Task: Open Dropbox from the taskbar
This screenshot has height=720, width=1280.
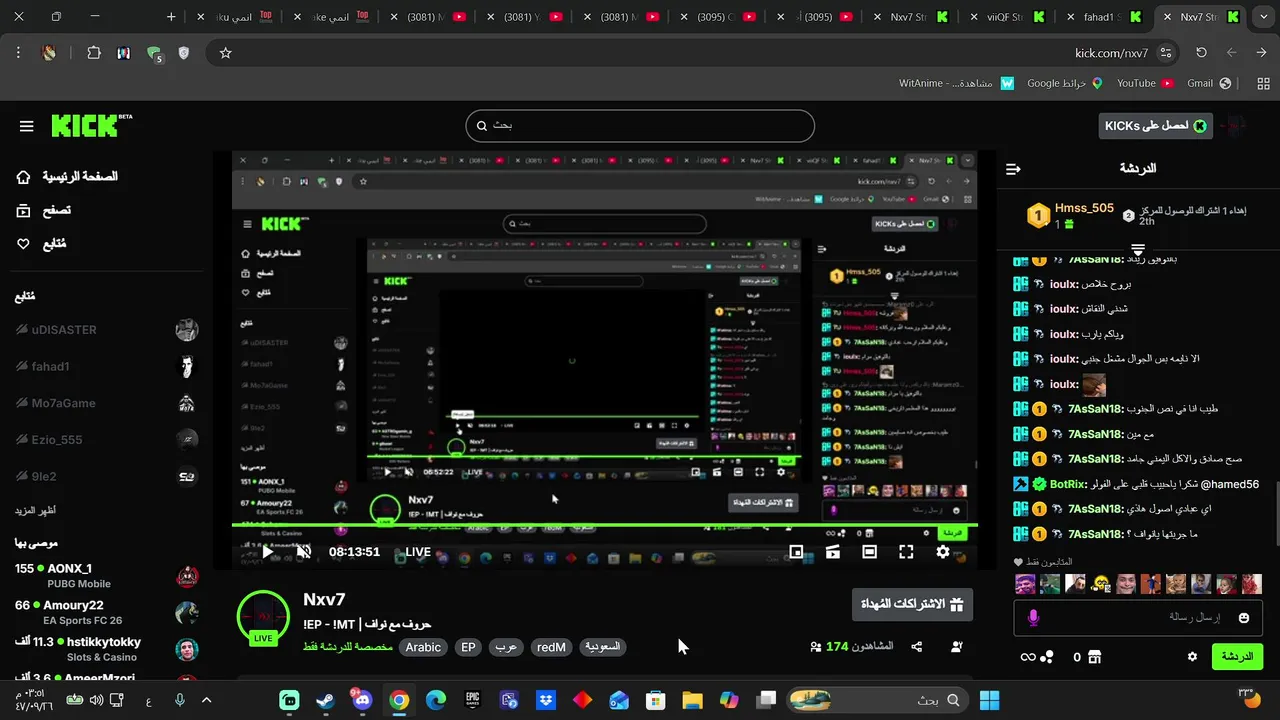Action: [x=545, y=700]
